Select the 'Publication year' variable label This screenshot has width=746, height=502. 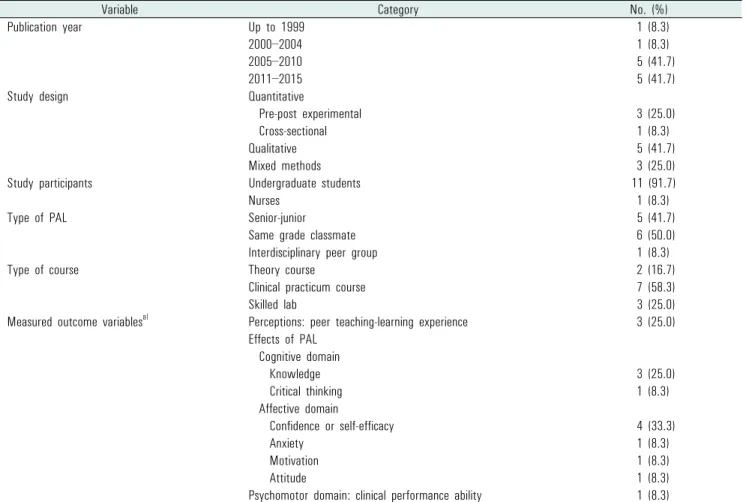coord(44,28)
